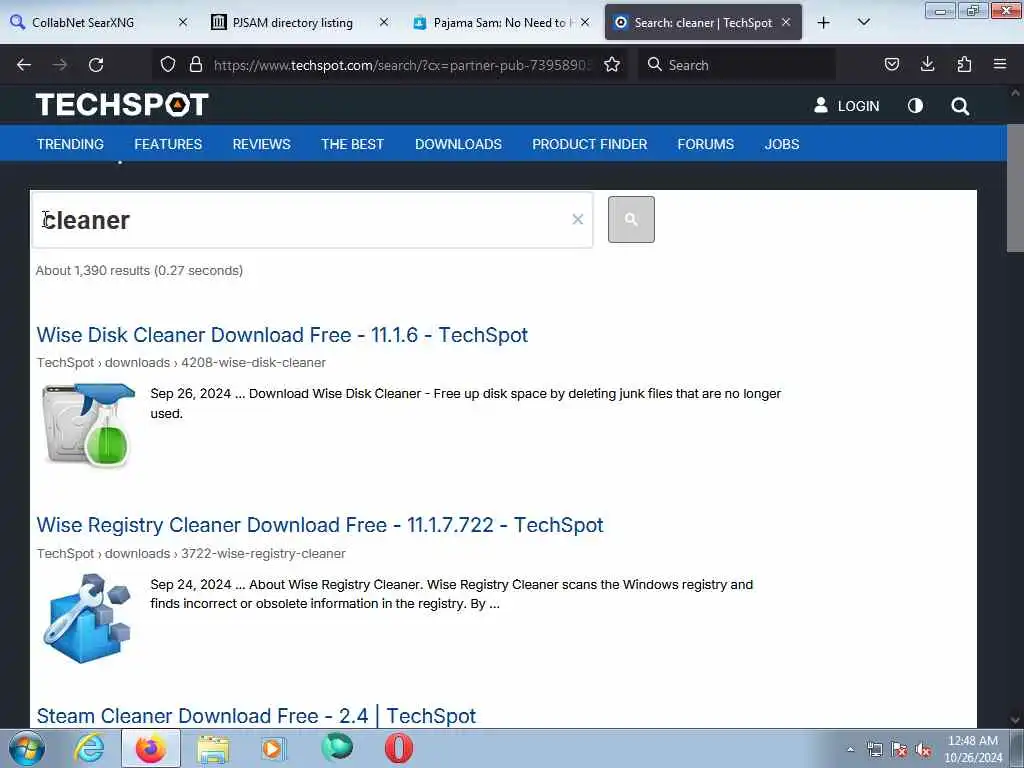The height and width of the screenshot is (768, 1024).
Task: Open the FEATURES menu
Action: 168,144
